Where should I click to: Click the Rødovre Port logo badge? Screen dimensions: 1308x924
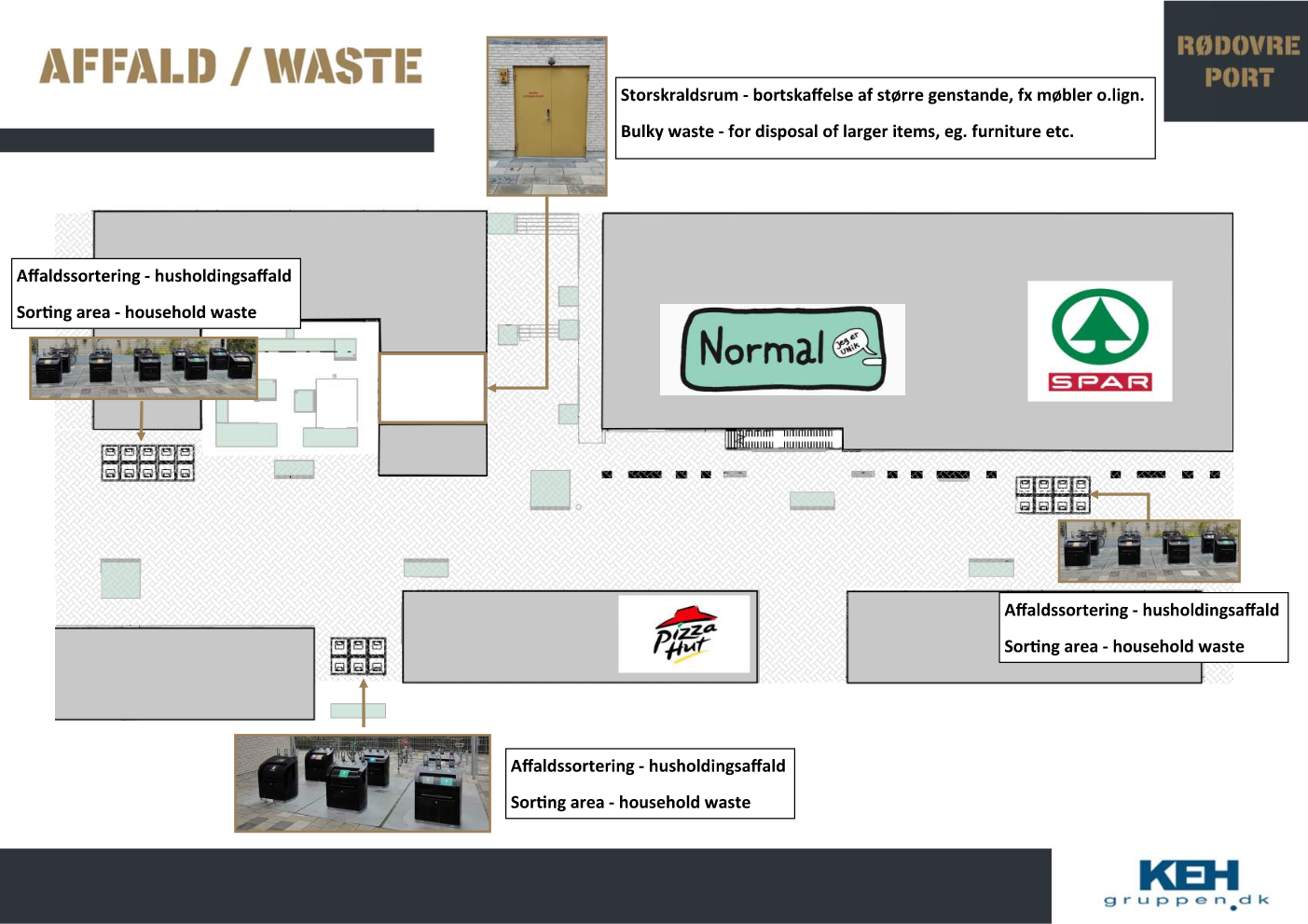click(1236, 62)
